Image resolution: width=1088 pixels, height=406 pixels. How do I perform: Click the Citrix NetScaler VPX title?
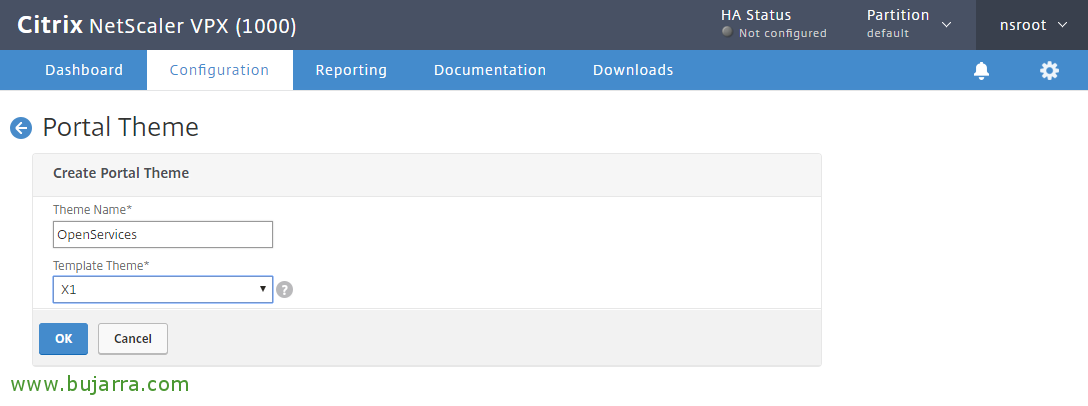[157, 26]
